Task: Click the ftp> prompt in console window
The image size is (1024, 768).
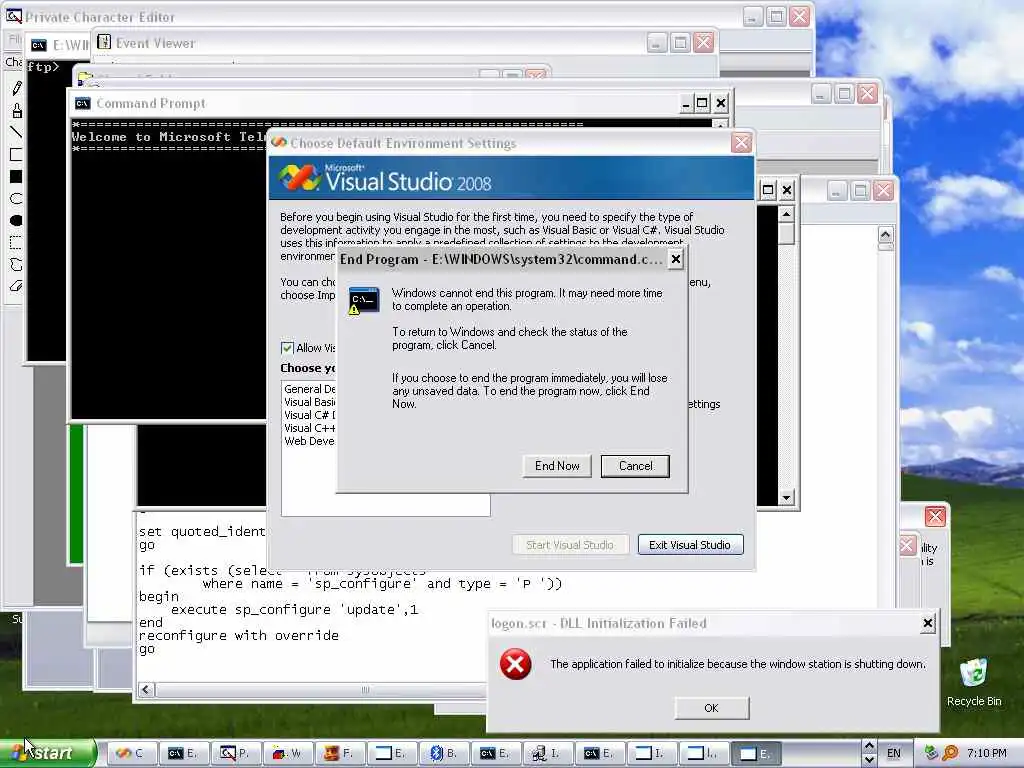Action: click(x=43, y=67)
